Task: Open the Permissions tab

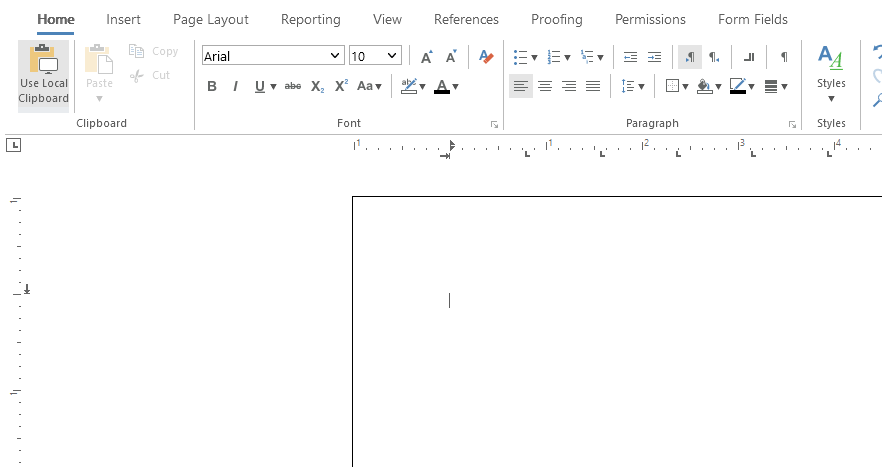Action: [x=650, y=19]
